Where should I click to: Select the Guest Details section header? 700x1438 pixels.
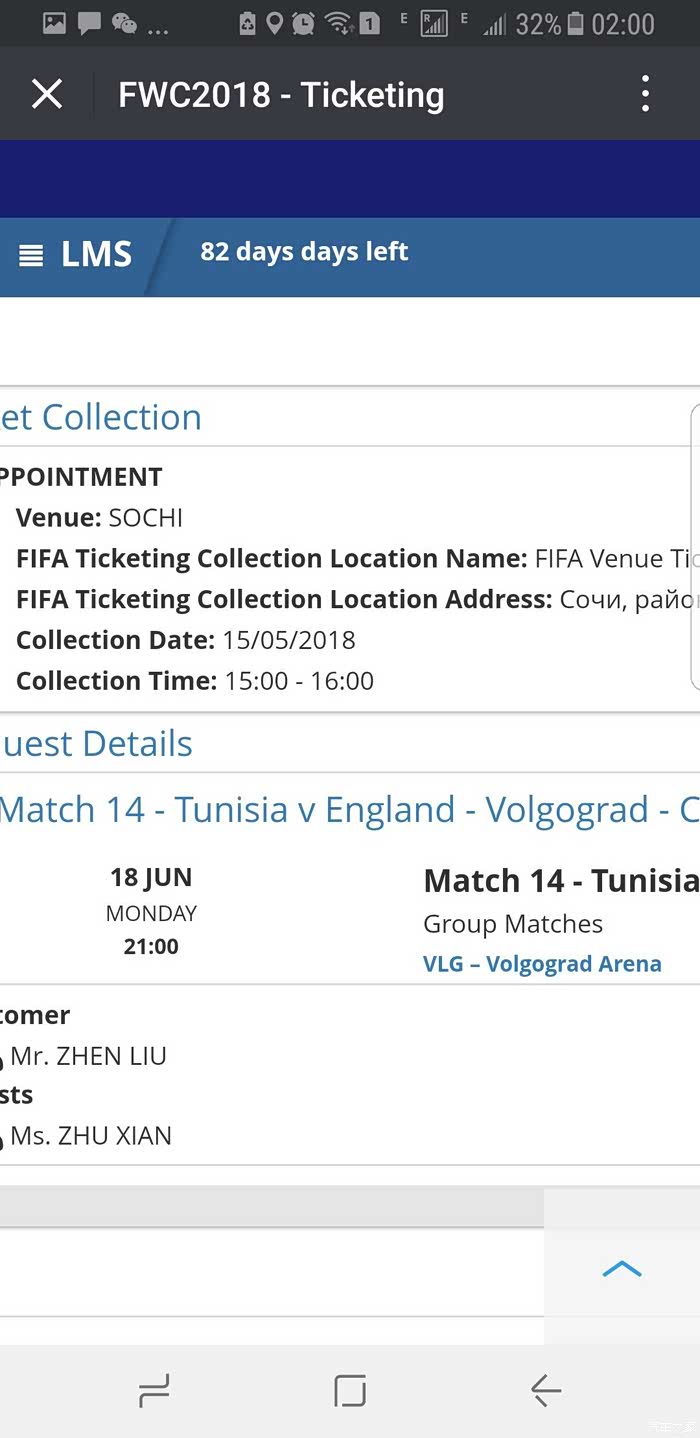coord(96,744)
